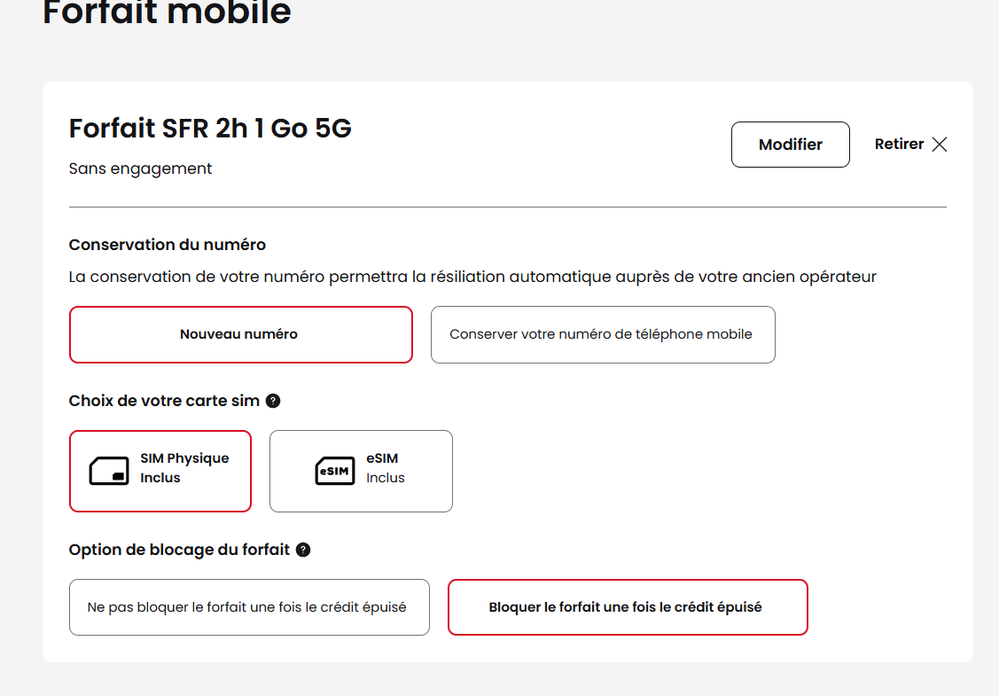The height and width of the screenshot is (696, 999).
Task: Click the physical SIM card icon
Action: (x=109, y=471)
